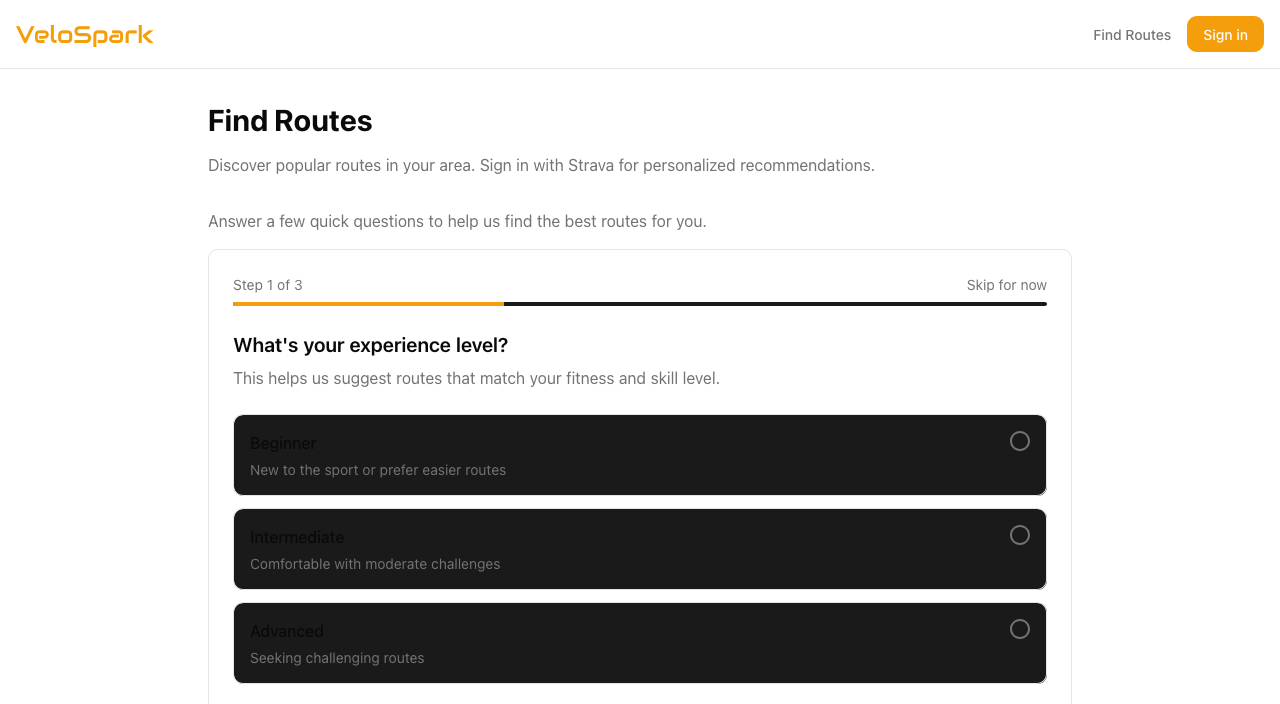Click the orange filled progress bar segment
This screenshot has width=1280, height=704.
point(368,303)
